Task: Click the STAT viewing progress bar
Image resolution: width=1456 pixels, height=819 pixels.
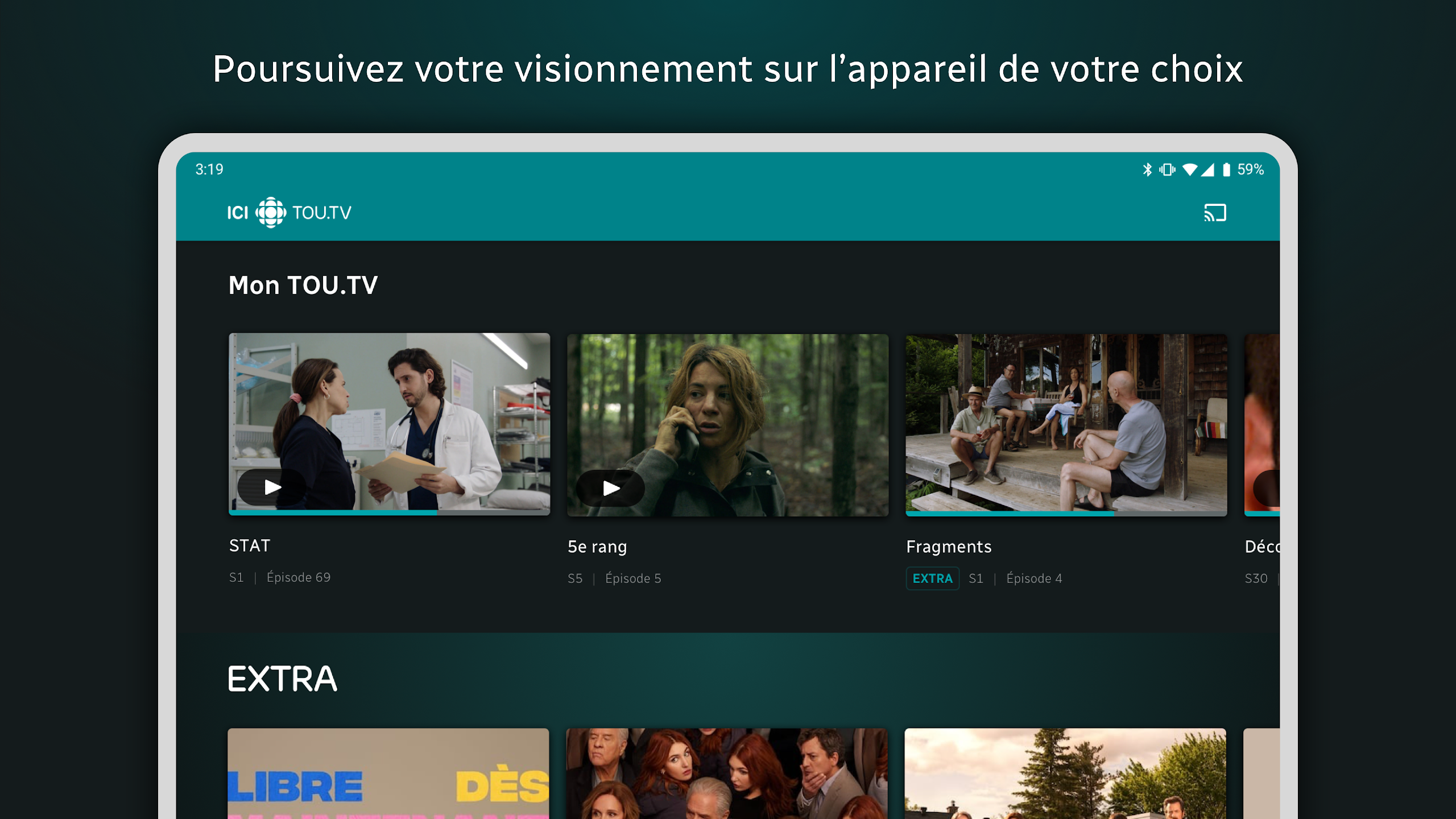Action: click(389, 512)
